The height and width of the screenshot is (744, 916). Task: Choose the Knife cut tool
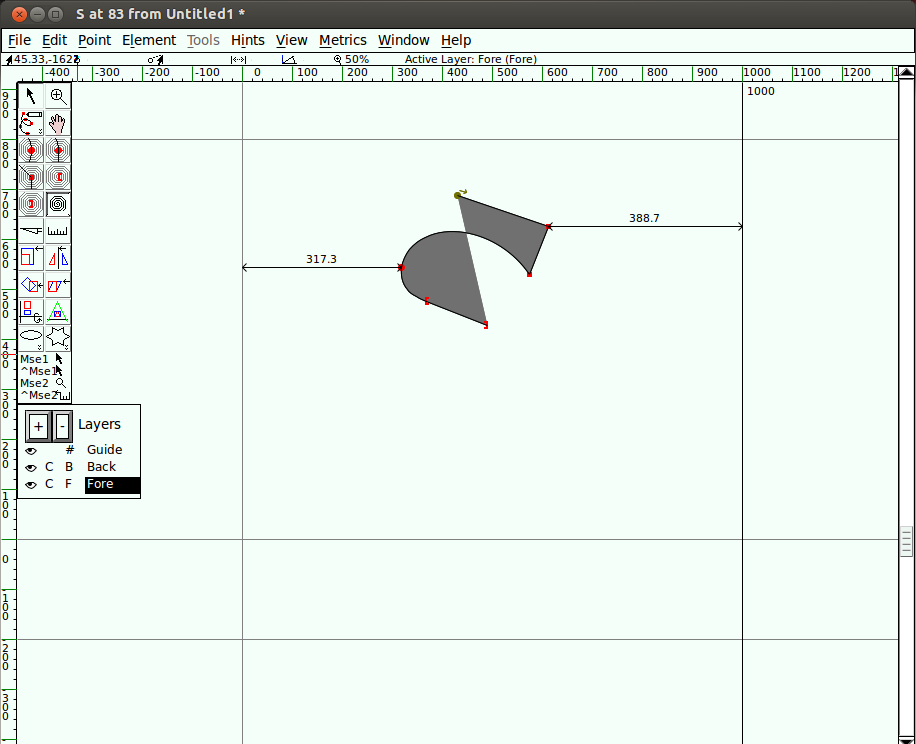(x=31, y=231)
